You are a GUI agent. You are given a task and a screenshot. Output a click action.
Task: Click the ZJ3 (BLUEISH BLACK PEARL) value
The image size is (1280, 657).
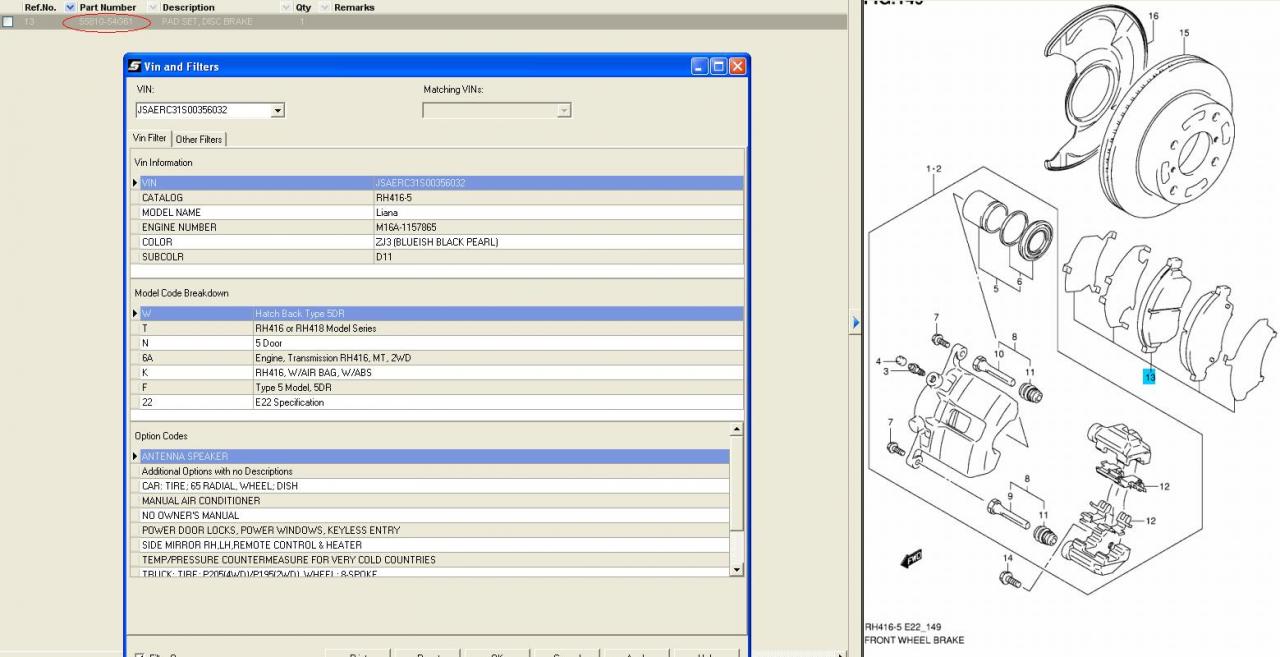(x=437, y=242)
